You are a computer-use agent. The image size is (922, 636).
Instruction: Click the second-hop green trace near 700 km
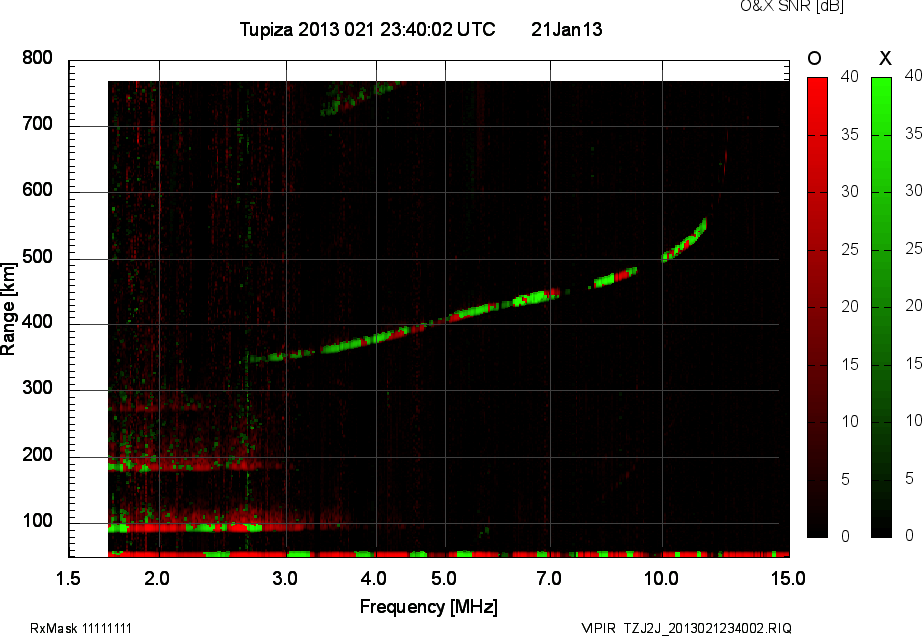tap(362, 97)
